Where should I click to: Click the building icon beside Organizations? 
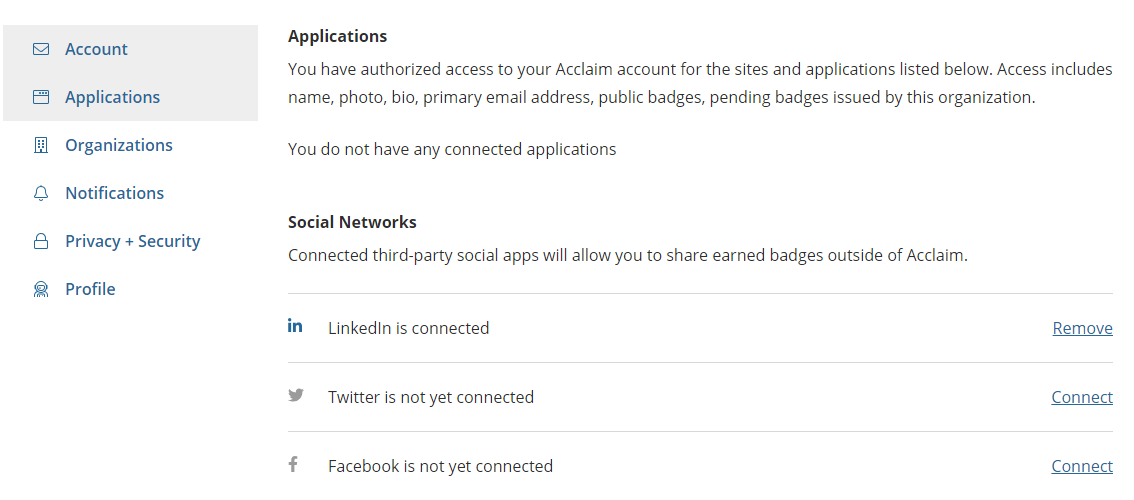pos(41,145)
